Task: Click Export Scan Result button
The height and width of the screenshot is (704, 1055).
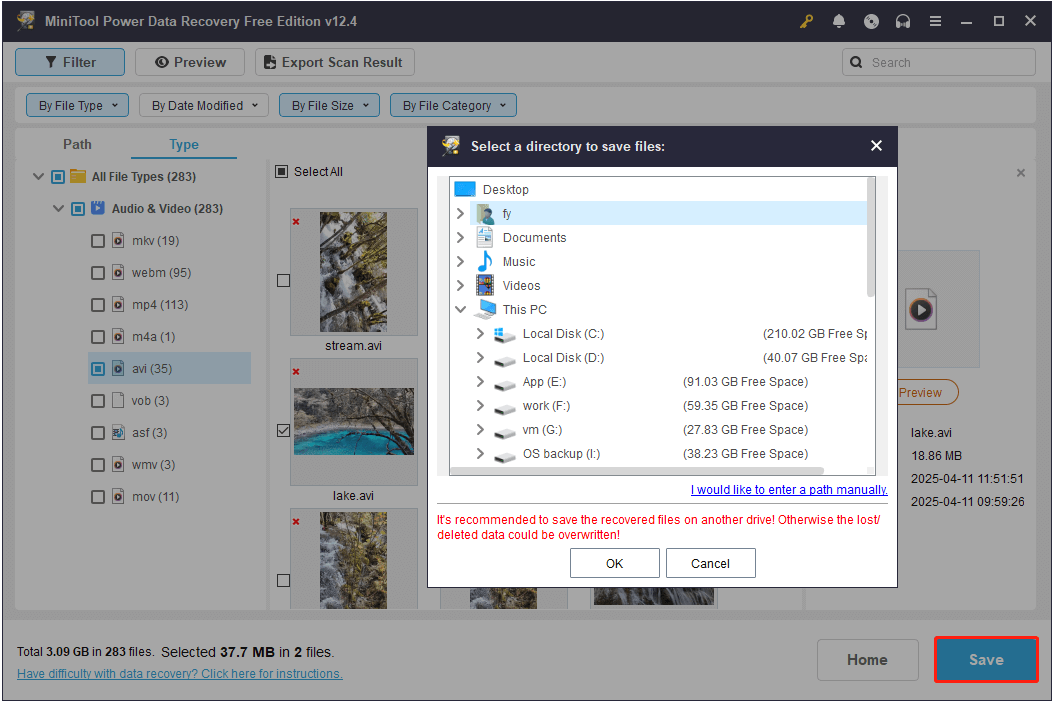Action: click(x=334, y=62)
